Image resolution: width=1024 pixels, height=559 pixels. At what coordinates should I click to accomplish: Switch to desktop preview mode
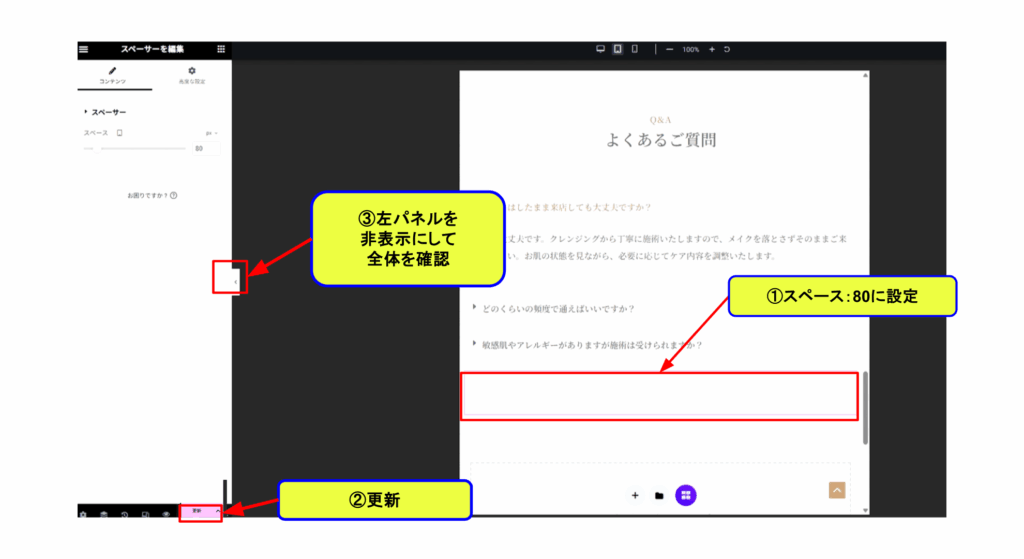600,49
